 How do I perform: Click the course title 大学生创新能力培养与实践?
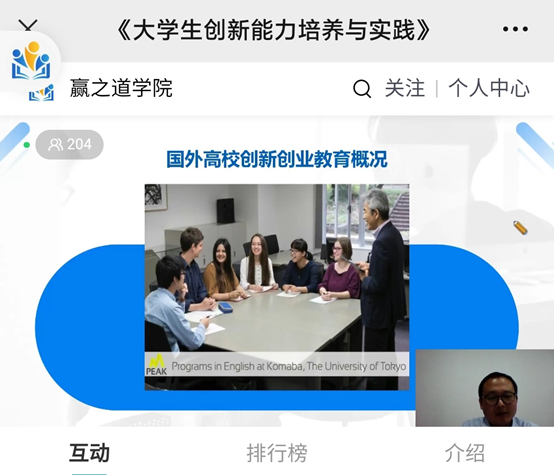(x=274, y=30)
